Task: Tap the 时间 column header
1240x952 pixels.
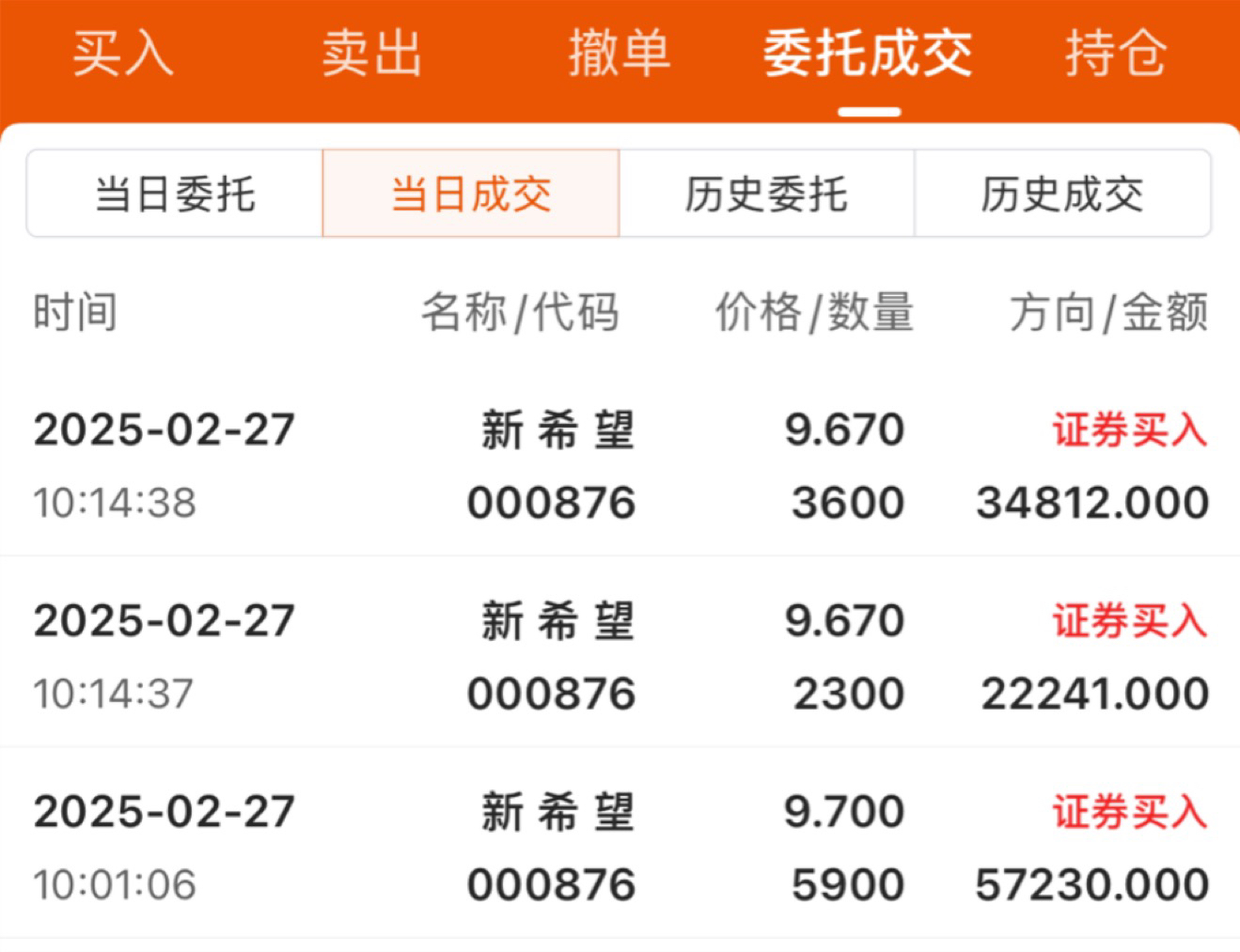Action: [75, 312]
